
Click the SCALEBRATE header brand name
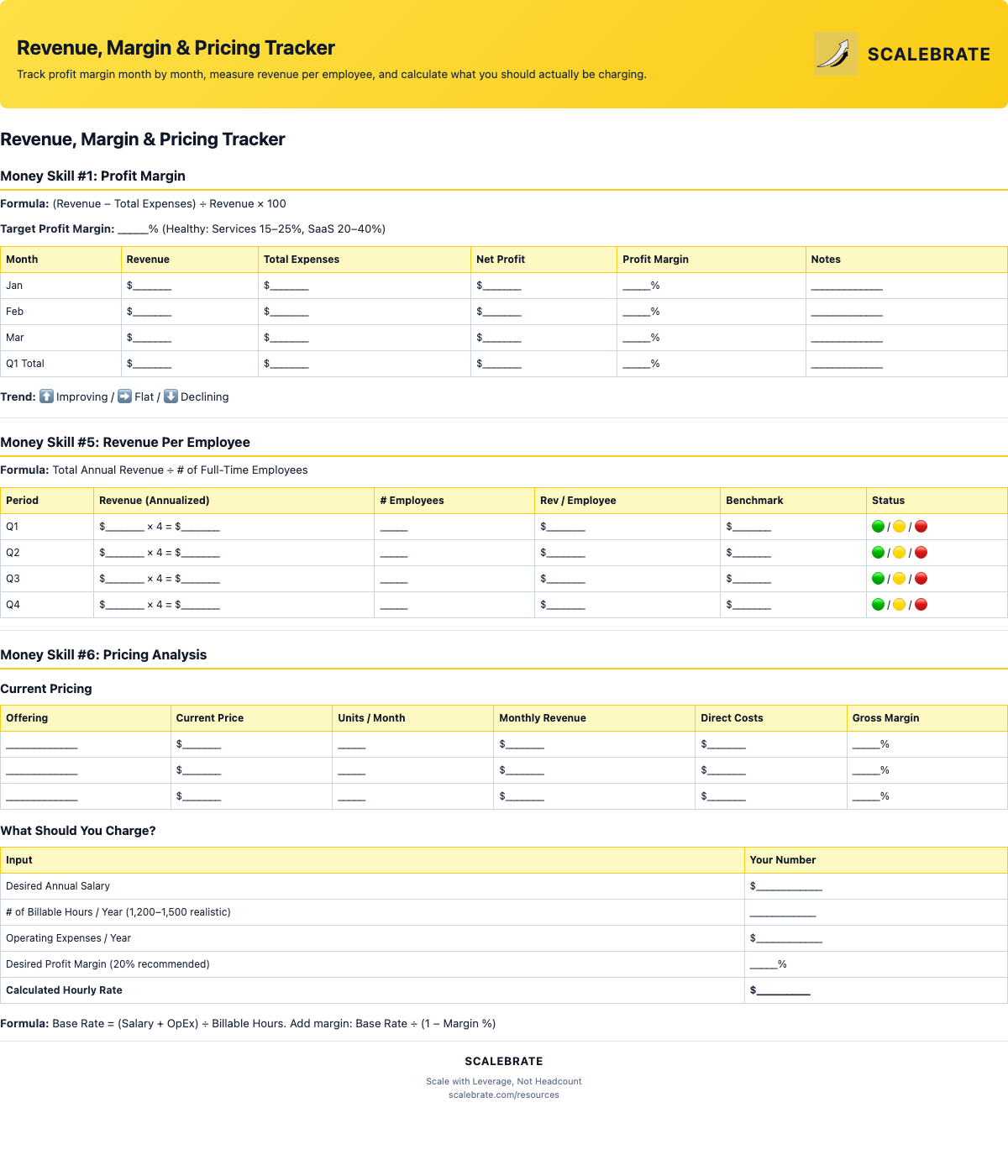point(929,54)
